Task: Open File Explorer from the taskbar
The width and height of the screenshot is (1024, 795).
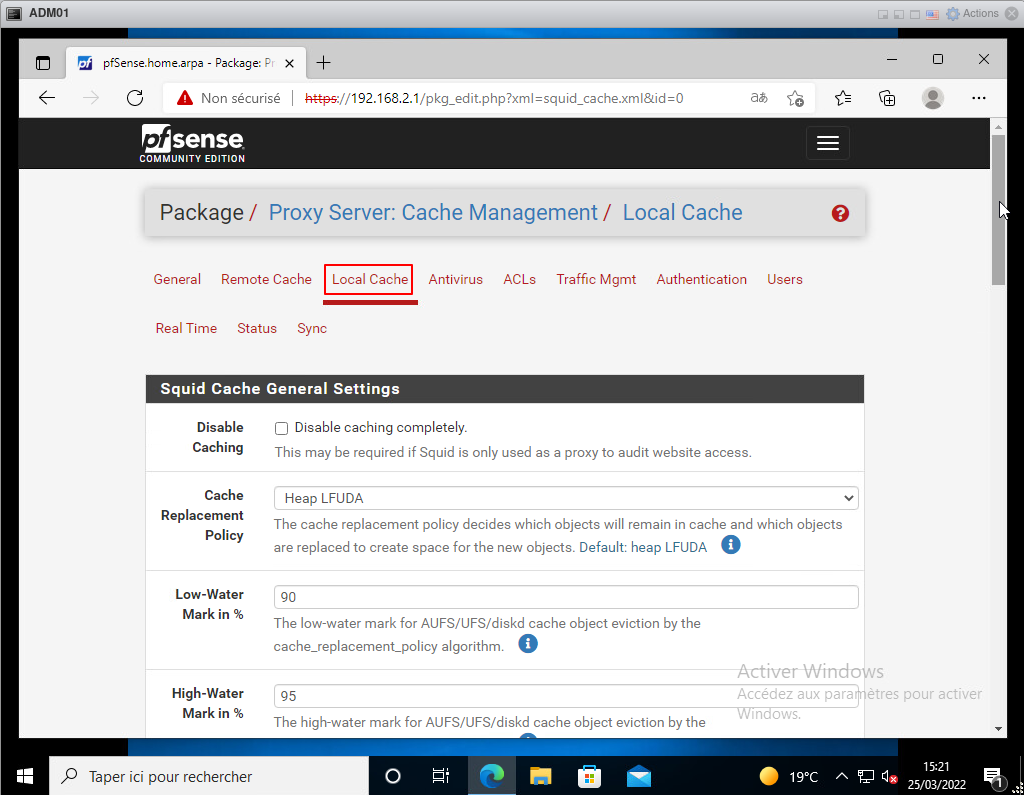Action: (541, 776)
